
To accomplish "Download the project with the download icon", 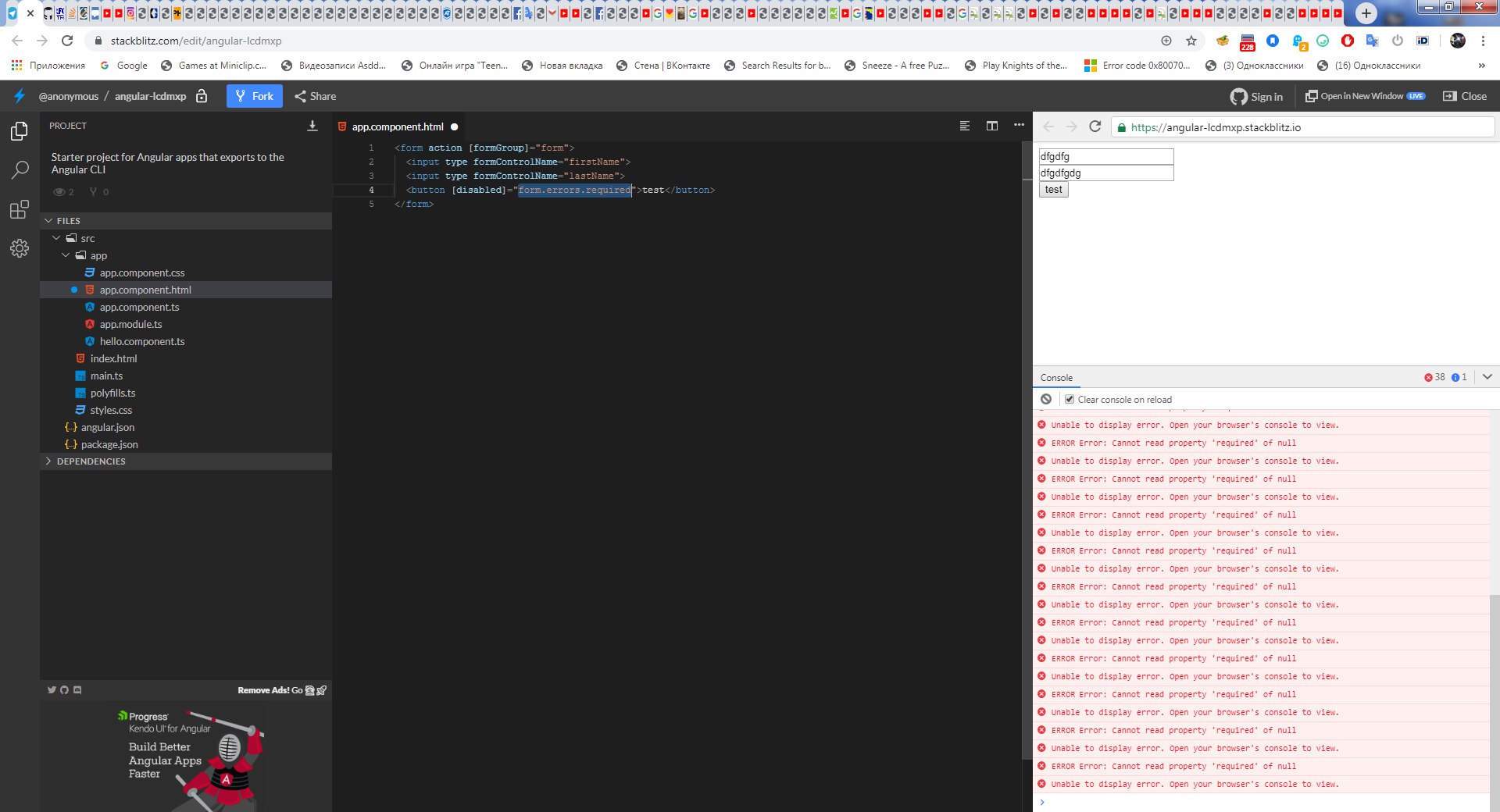I will 312,126.
